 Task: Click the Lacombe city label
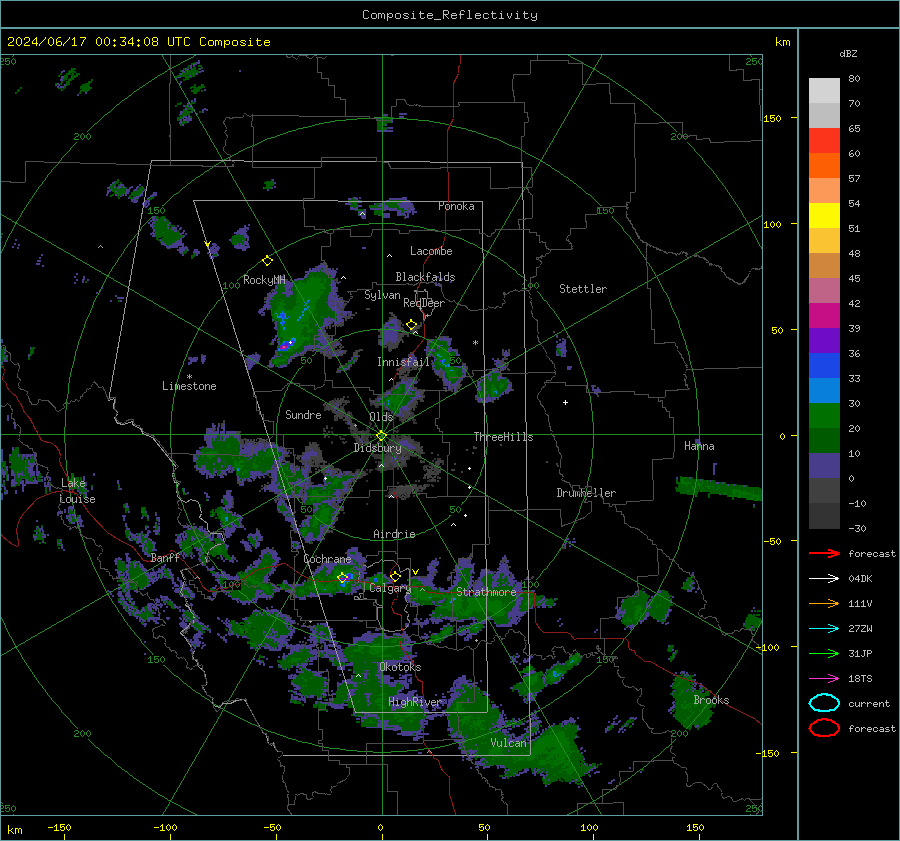(431, 251)
